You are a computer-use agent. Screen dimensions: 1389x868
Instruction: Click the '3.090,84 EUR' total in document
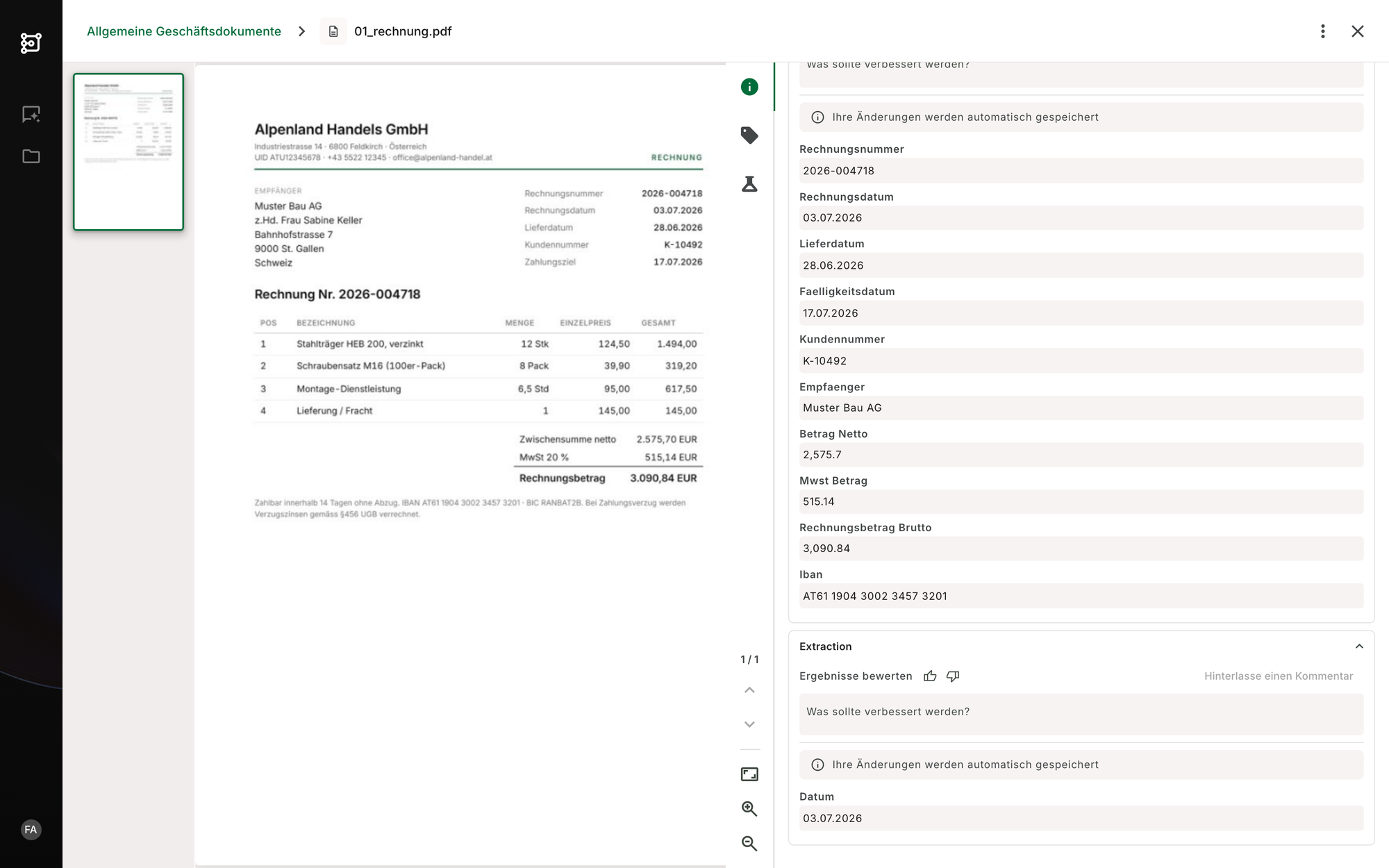[x=663, y=478]
